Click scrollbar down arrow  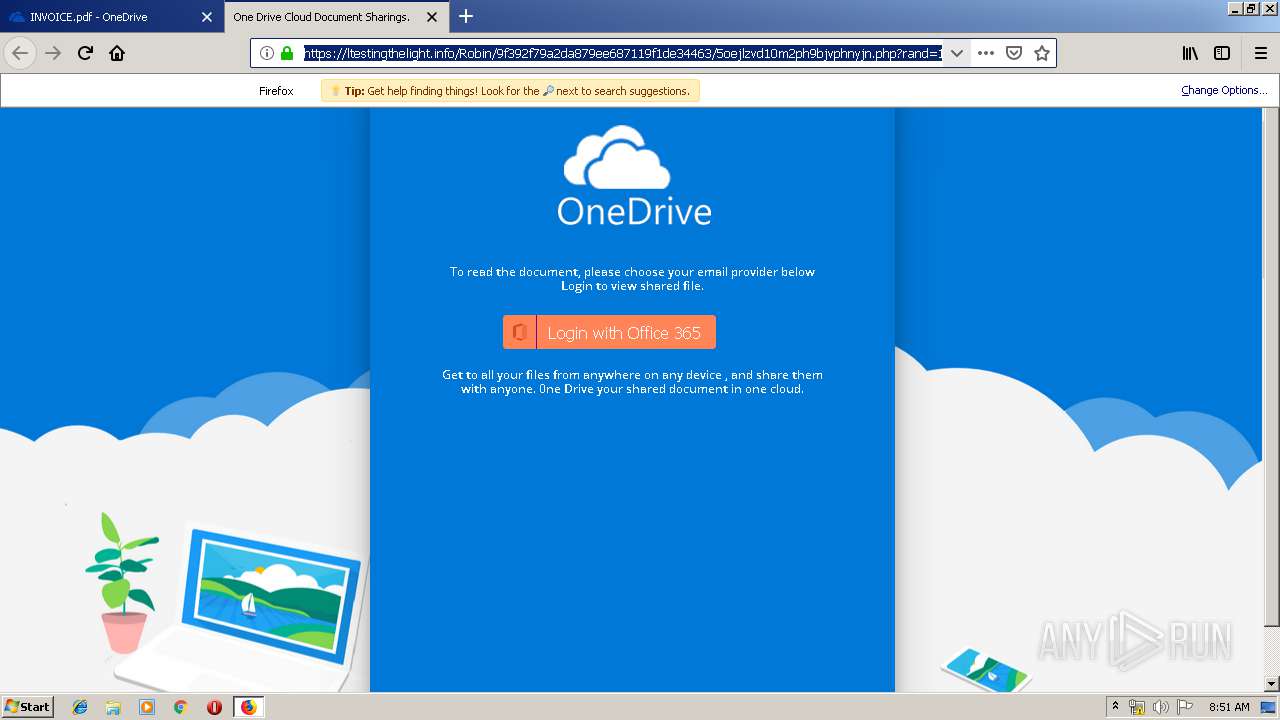1272,684
